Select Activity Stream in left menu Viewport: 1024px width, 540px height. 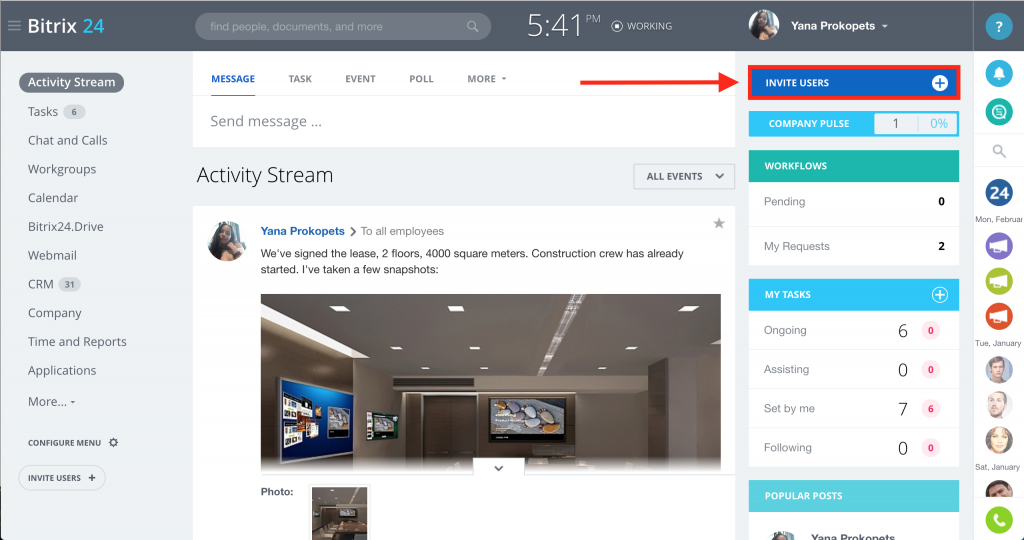point(71,82)
